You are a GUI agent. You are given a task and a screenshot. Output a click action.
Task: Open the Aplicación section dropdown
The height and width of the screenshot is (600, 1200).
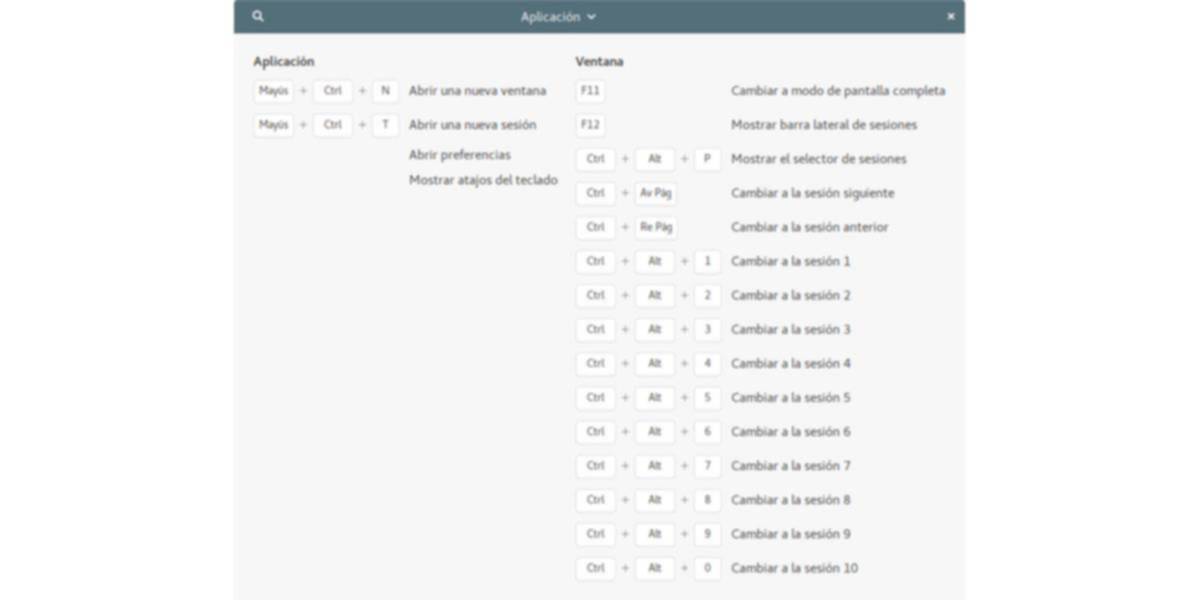tap(558, 17)
